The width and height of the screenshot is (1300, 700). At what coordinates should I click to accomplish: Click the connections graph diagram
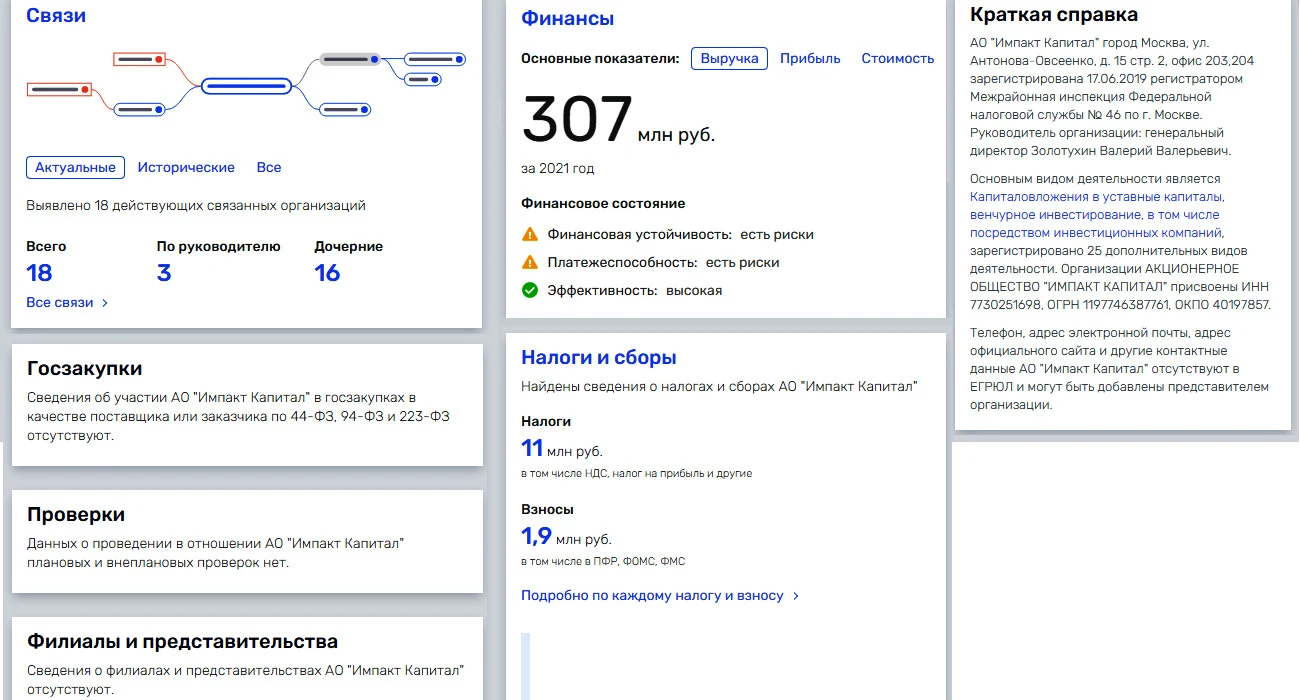(x=246, y=85)
